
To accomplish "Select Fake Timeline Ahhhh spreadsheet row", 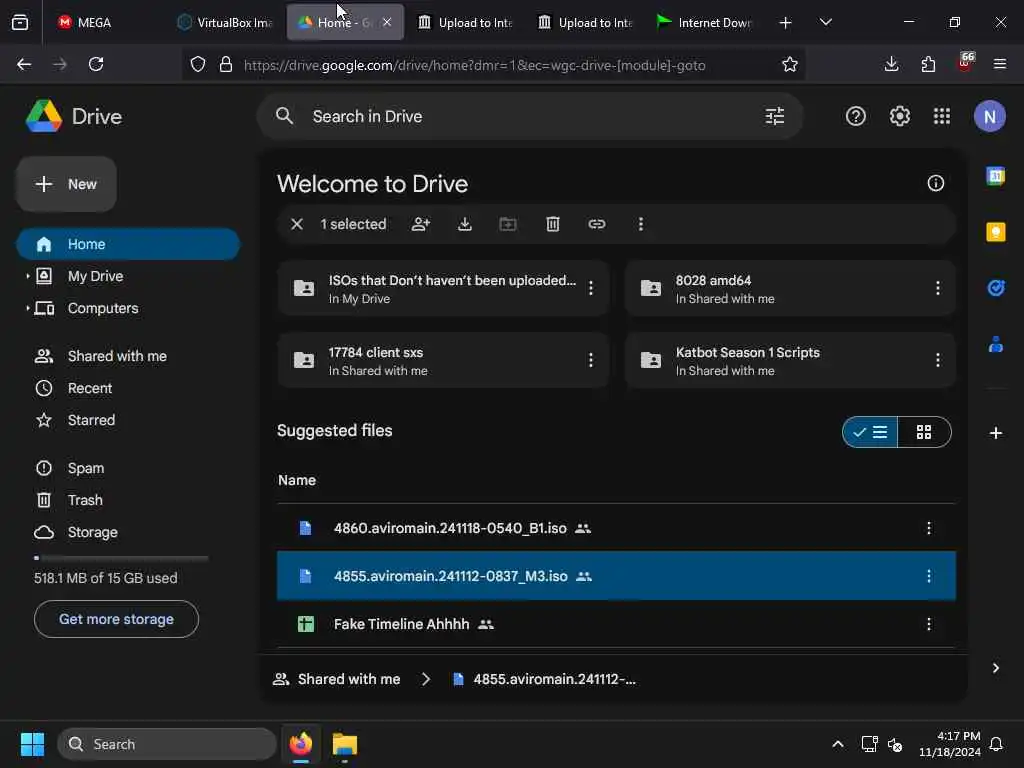I will tap(616, 624).
